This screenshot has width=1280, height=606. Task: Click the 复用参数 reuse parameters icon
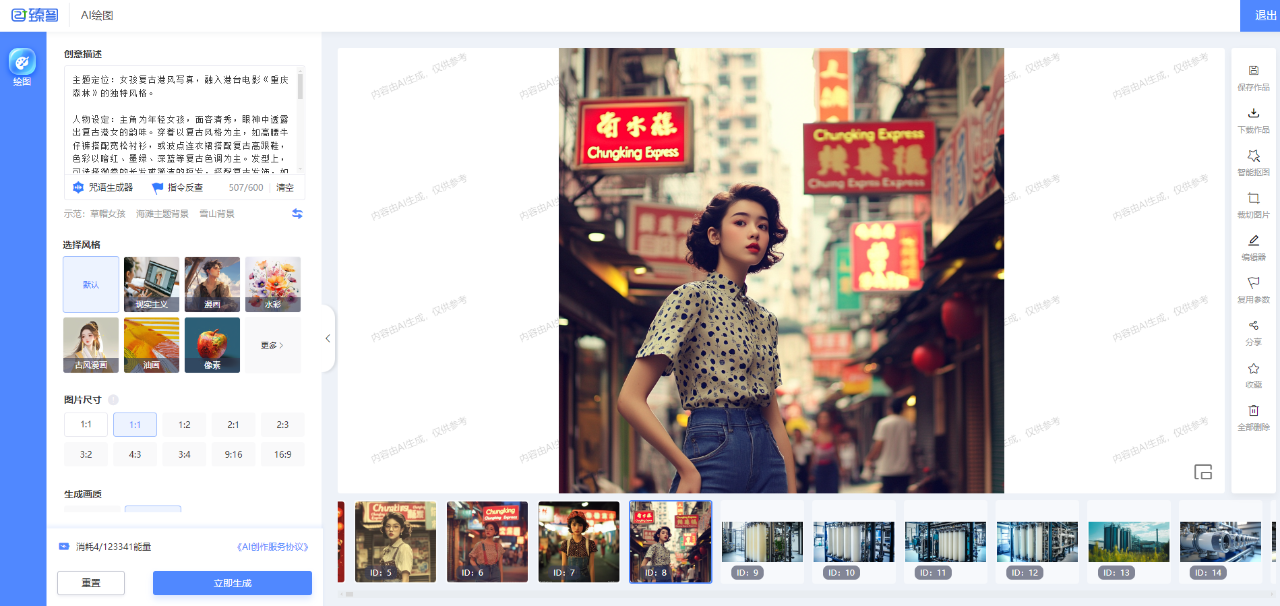[1253, 283]
